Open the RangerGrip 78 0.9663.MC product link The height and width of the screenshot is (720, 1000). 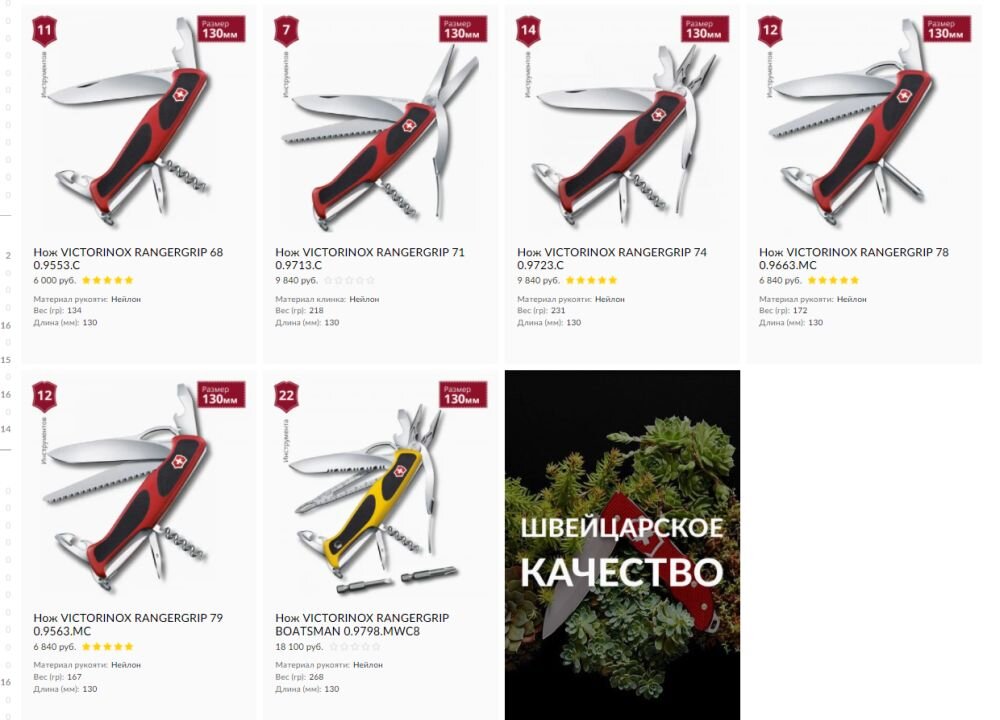(853, 258)
